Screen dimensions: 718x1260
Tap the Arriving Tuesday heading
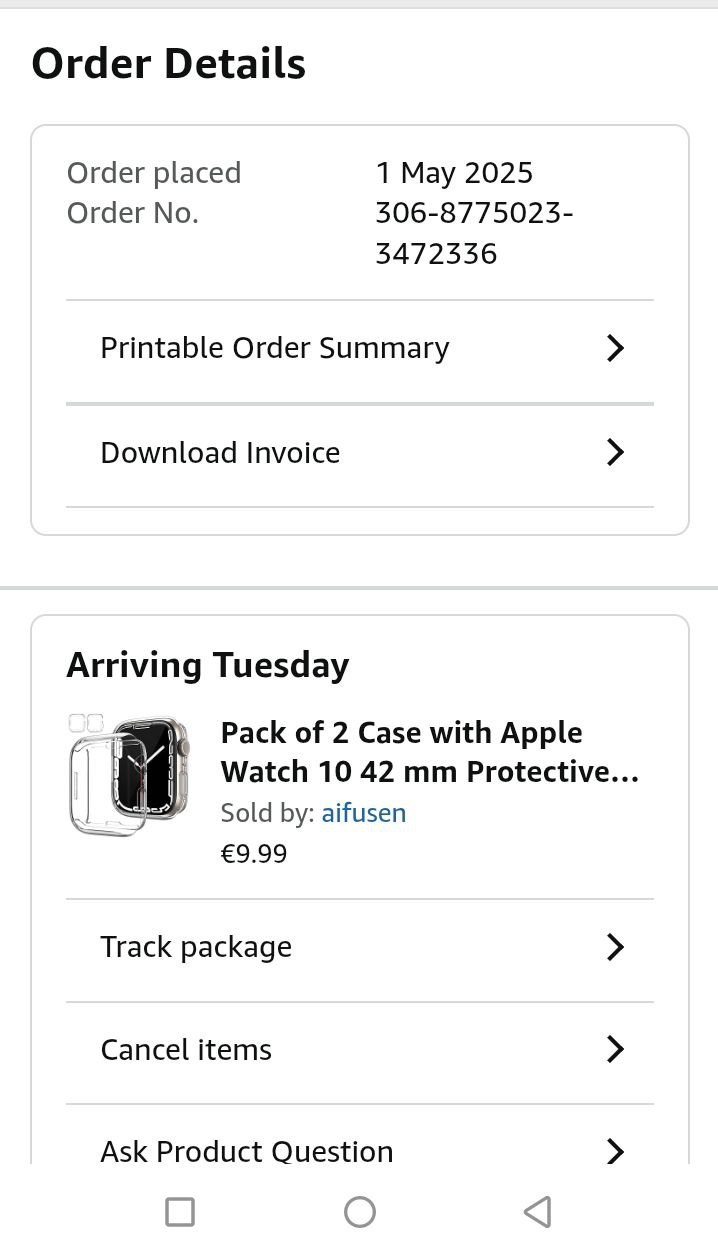(208, 665)
